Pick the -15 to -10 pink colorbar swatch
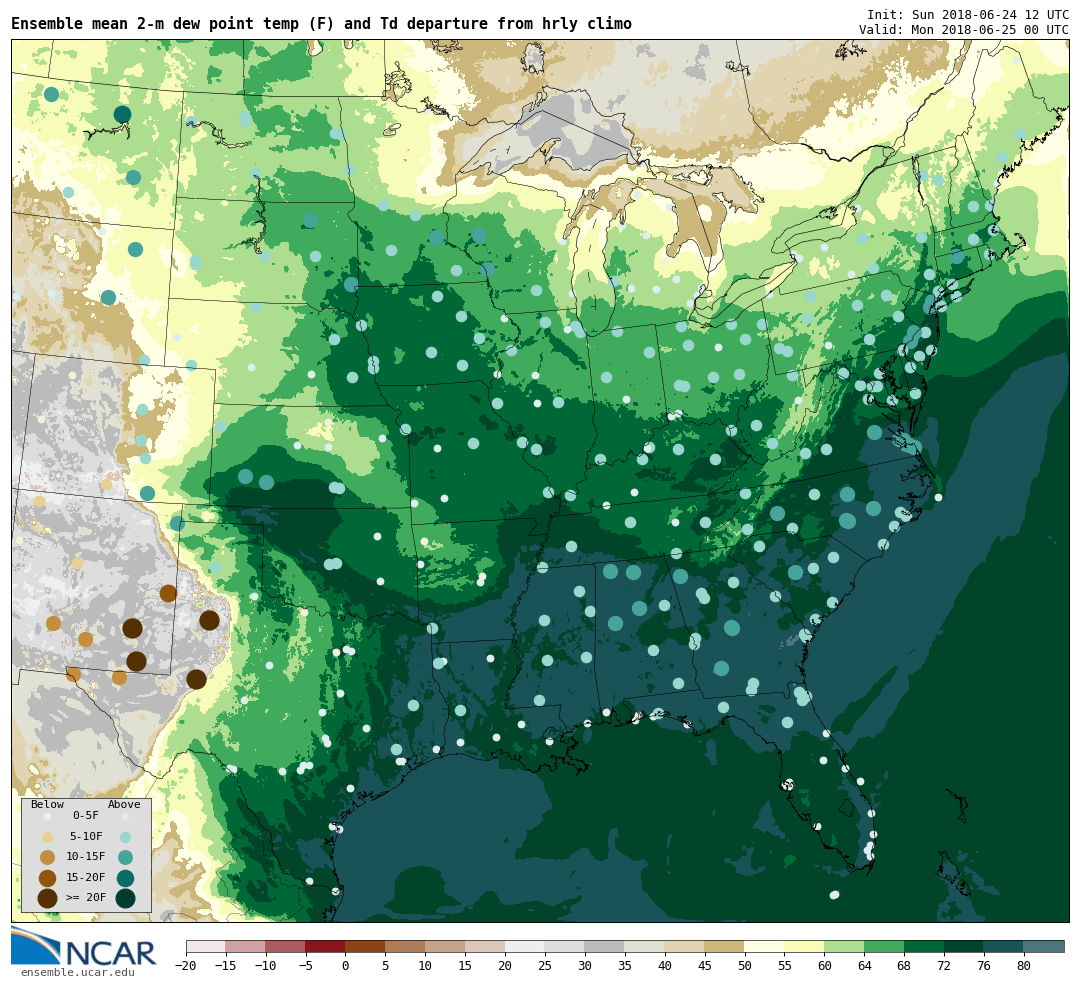 tap(246, 946)
